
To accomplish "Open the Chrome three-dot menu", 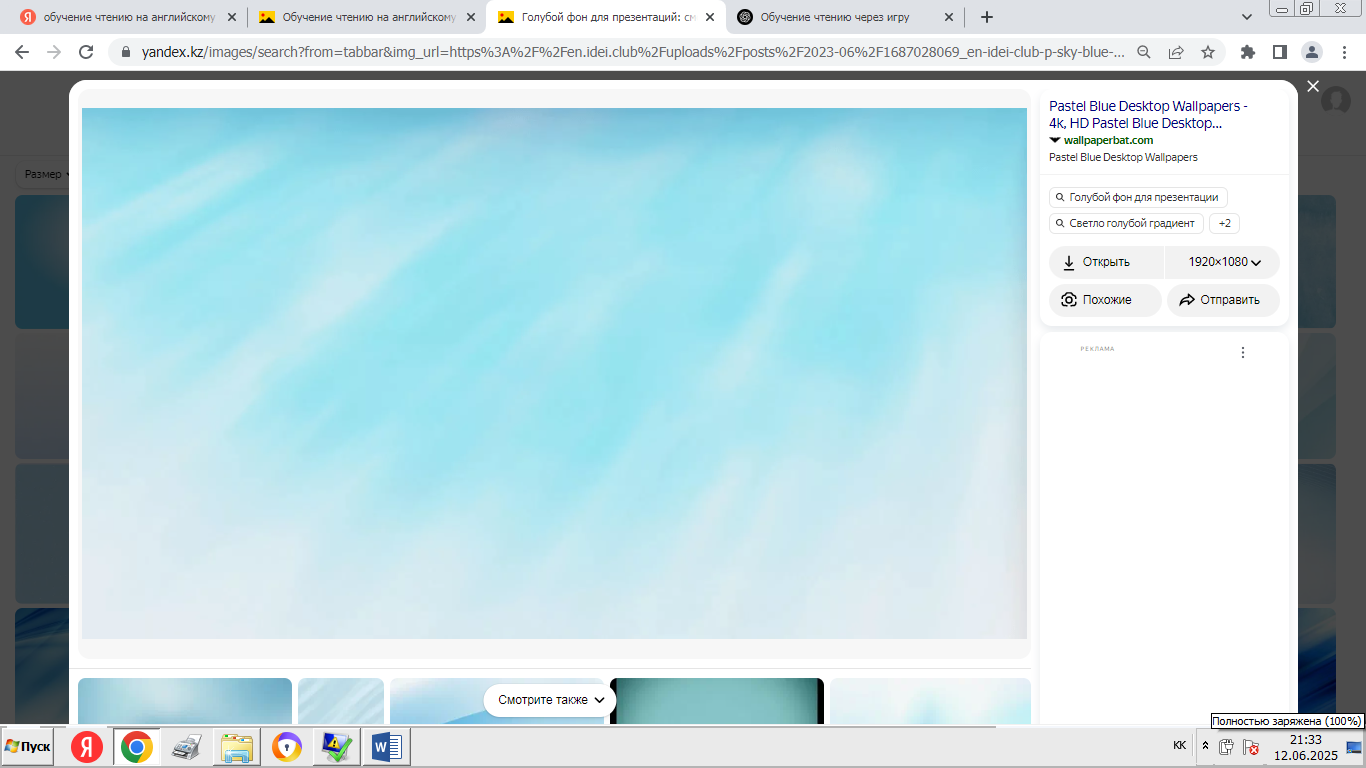I will [x=1343, y=52].
